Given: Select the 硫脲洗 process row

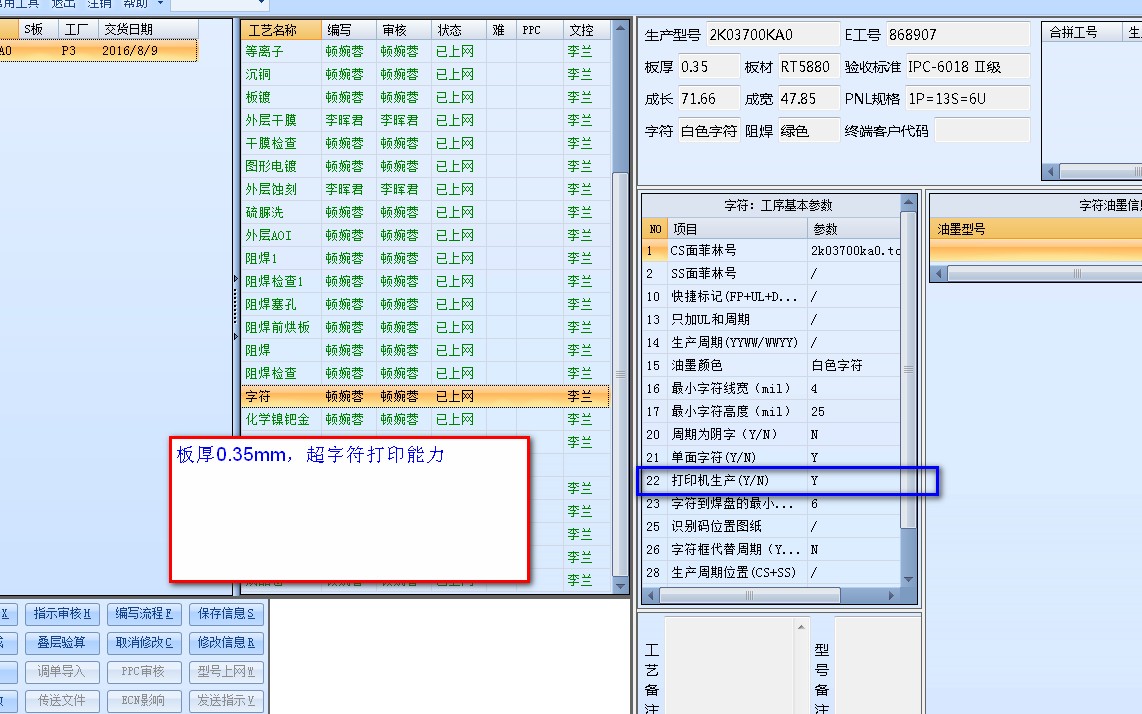Looking at the screenshot, I should click(425, 213).
